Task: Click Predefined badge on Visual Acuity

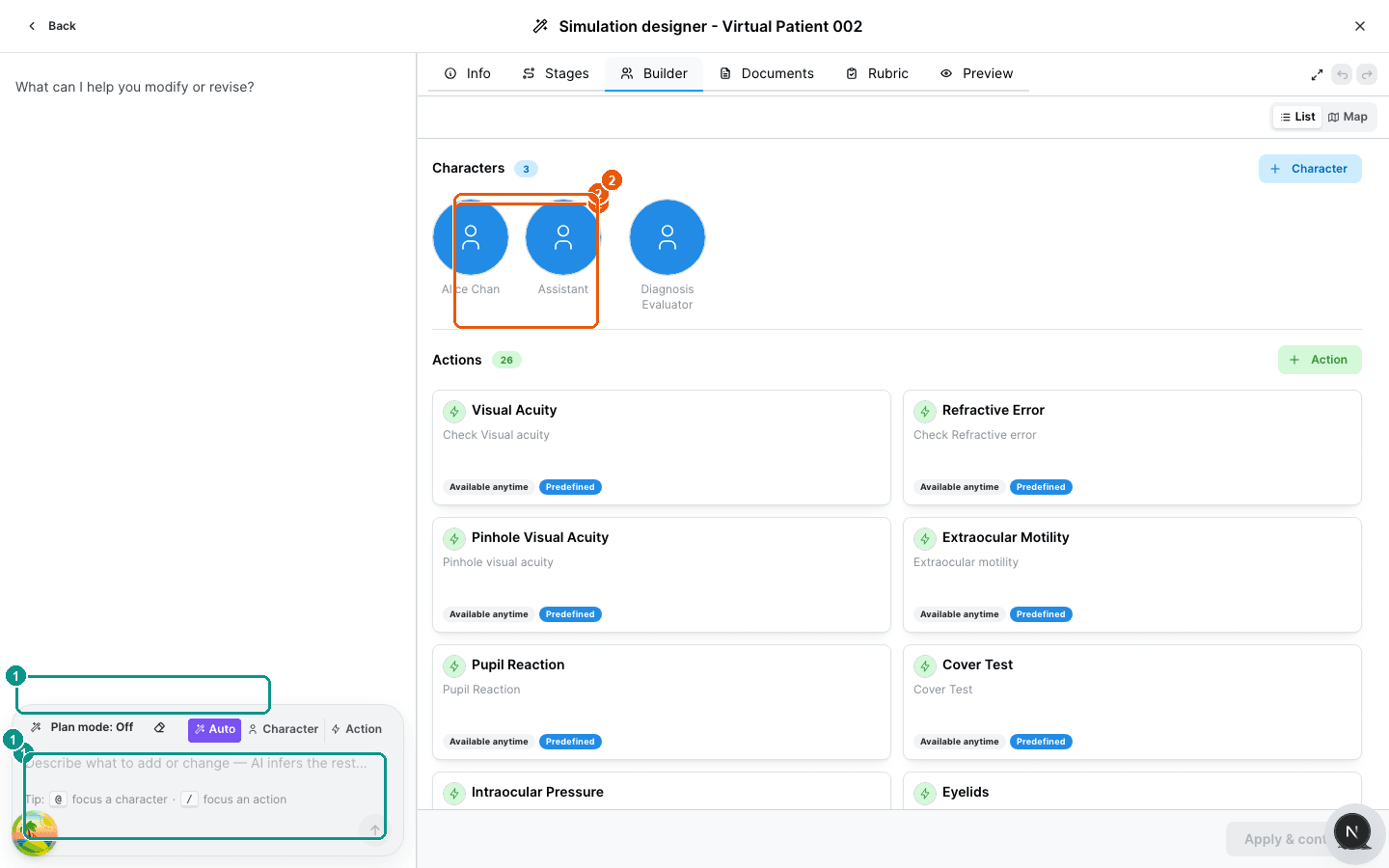Action: (x=570, y=487)
